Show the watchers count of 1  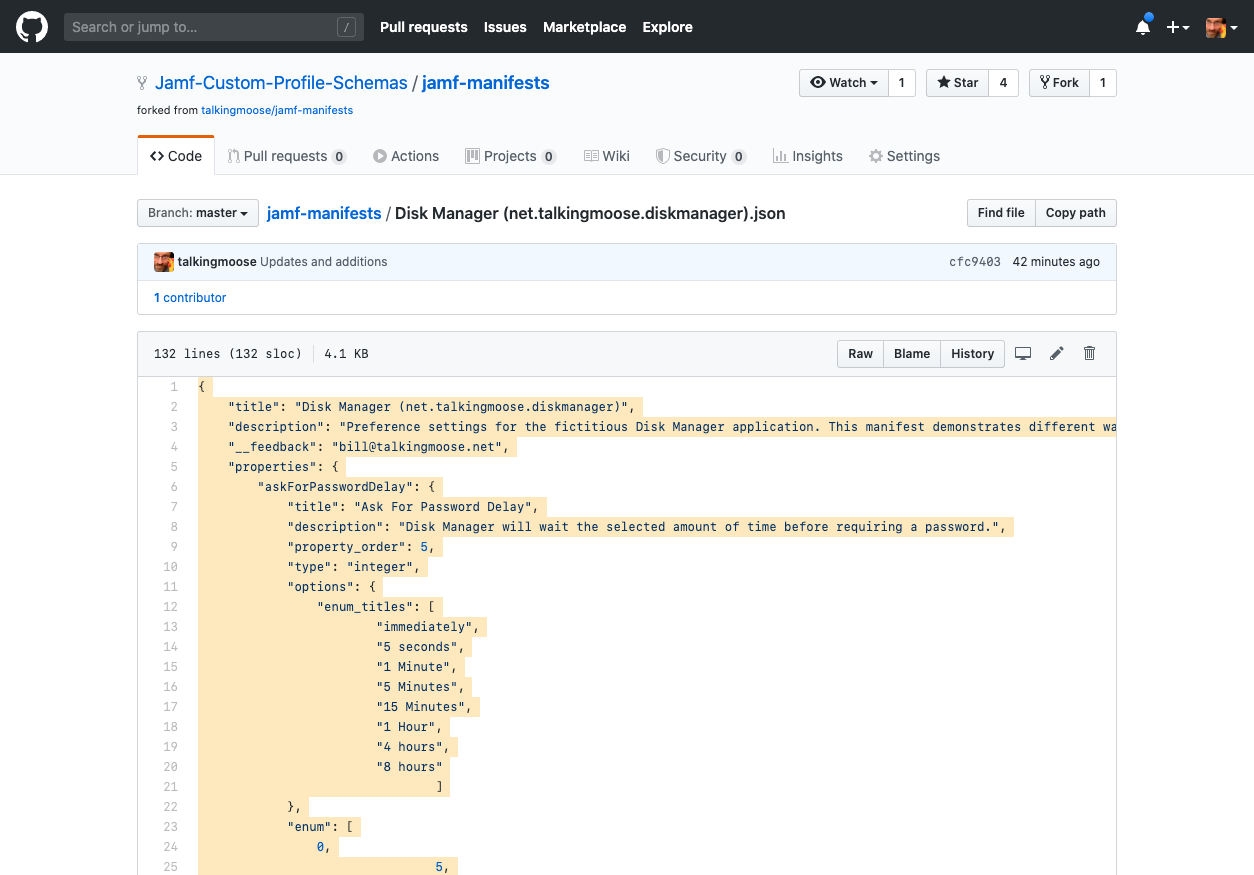coord(902,83)
